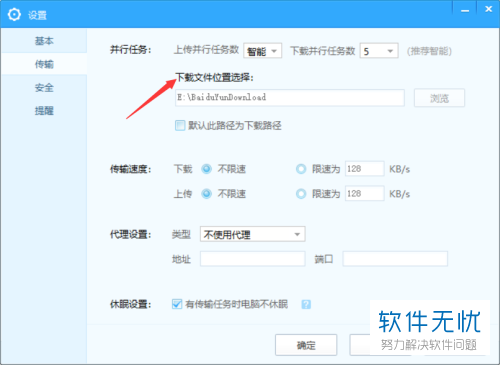Enable 默认此路径为下载路径 checkbox
The width and height of the screenshot is (500, 365).
click(180, 126)
